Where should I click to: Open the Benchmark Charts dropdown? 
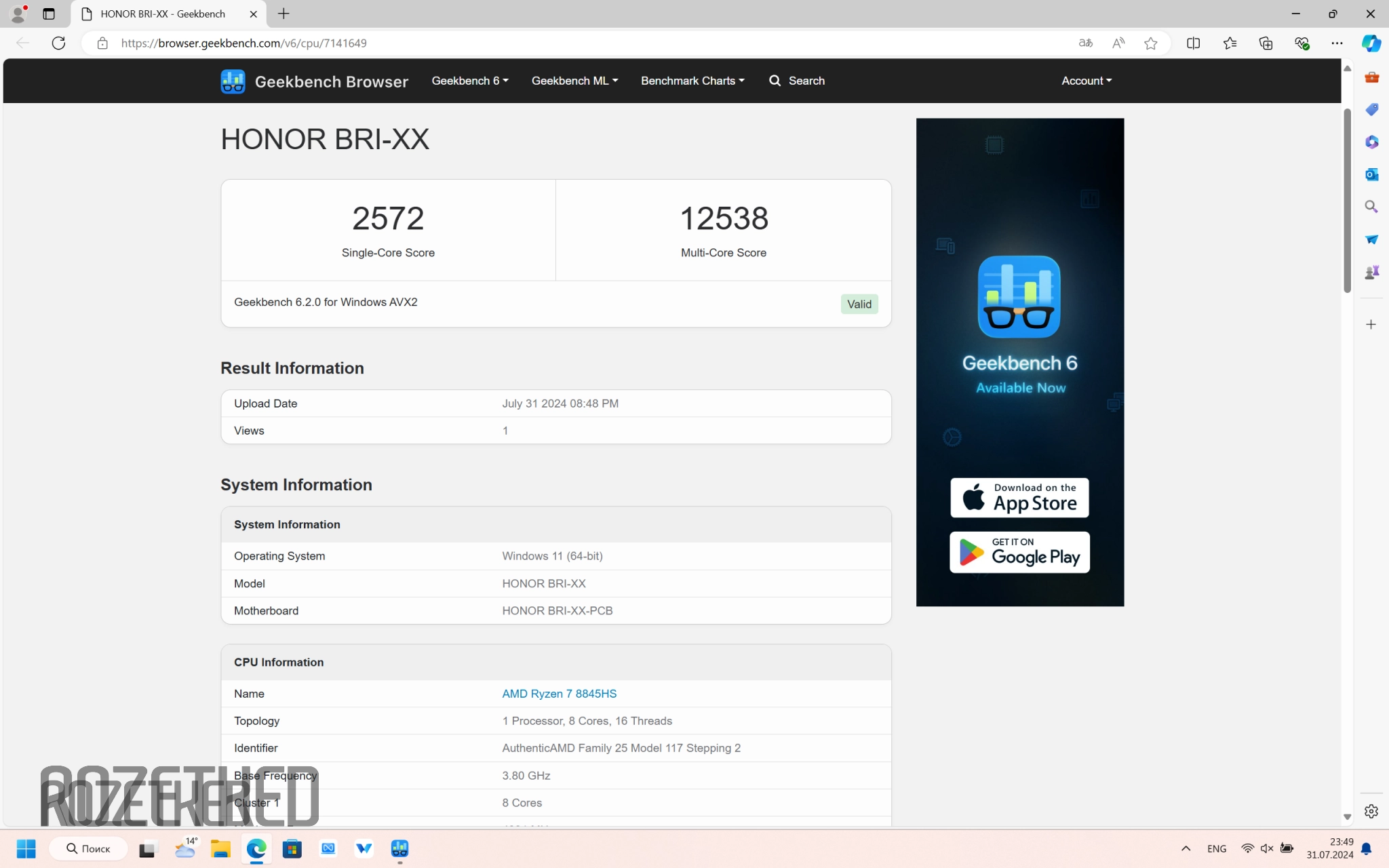(692, 81)
